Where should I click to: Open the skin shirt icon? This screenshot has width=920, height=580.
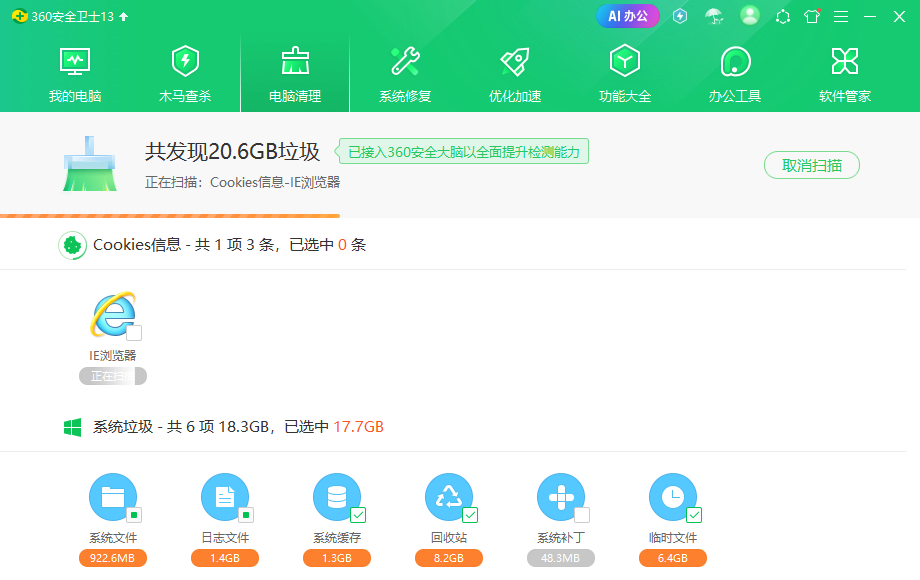pyautogui.click(x=812, y=16)
